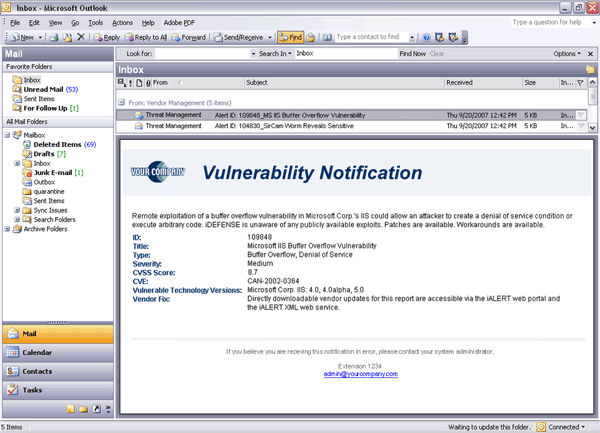Click the blue Help question mark icon
Viewport: 600px width, 433px height.
click(426, 37)
